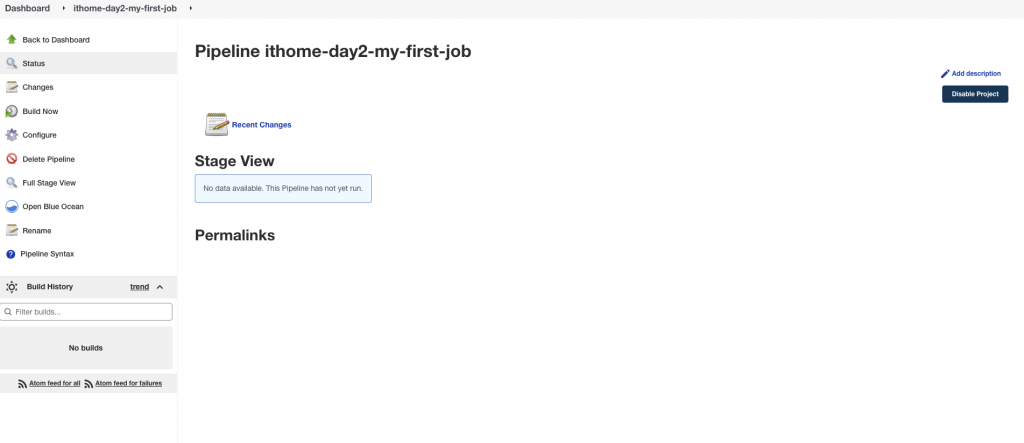The image size is (1024, 443).
Task: Click the red Delete Pipeline icon
Action: tap(11, 159)
